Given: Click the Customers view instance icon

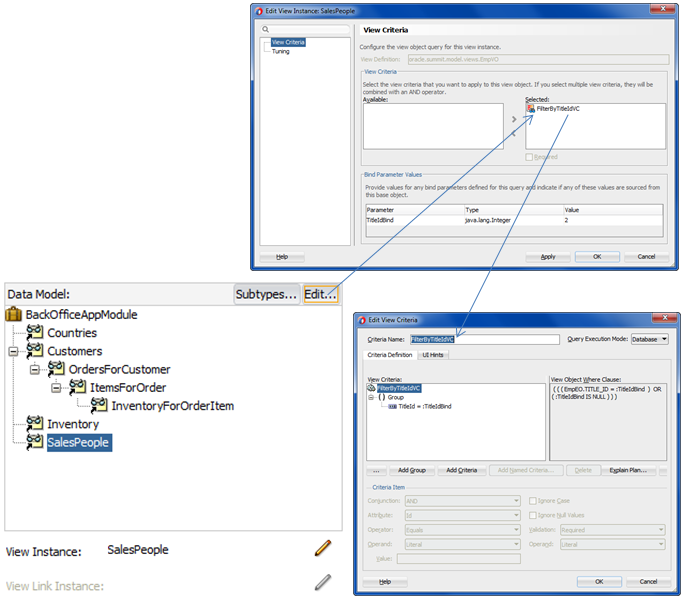Looking at the screenshot, I should click(x=35, y=350).
